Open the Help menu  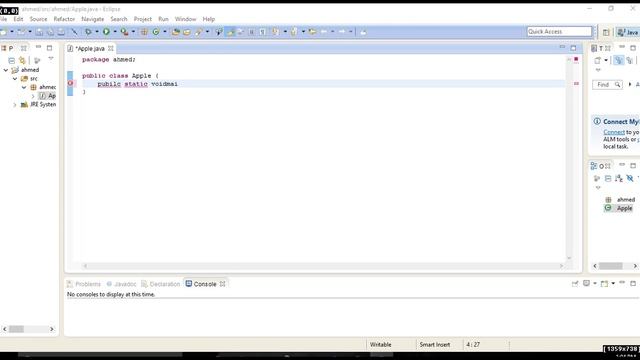click(x=209, y=19)
